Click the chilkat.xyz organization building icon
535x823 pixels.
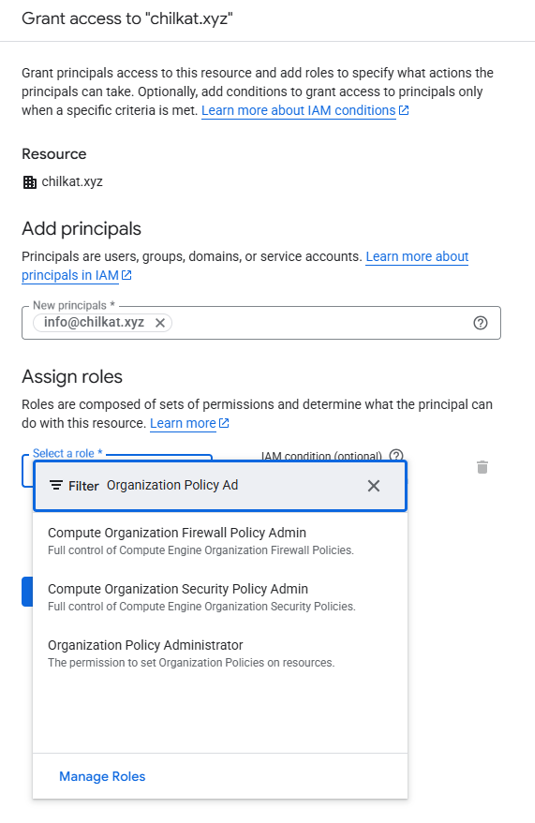(x=29, y=182)
